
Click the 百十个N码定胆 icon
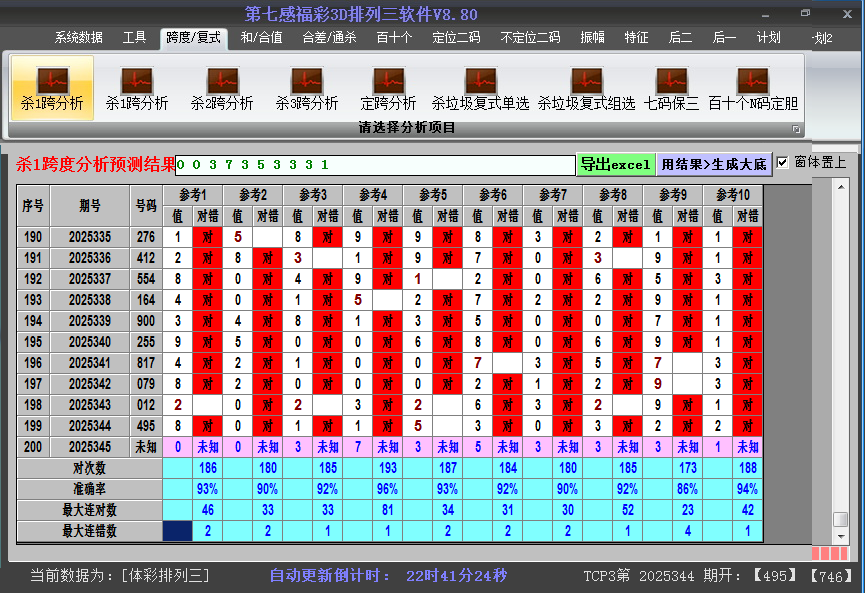[x=752, y=88]
